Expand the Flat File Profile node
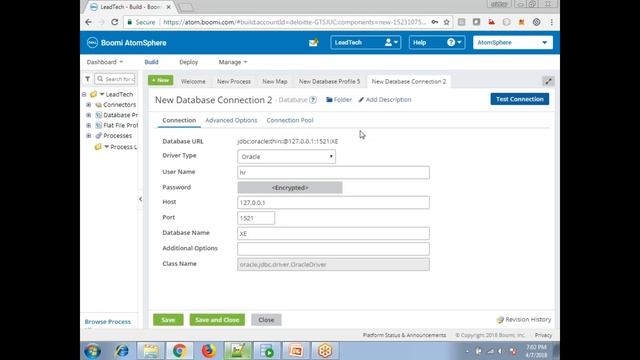640x360 pixels. (x=89, y=125)
